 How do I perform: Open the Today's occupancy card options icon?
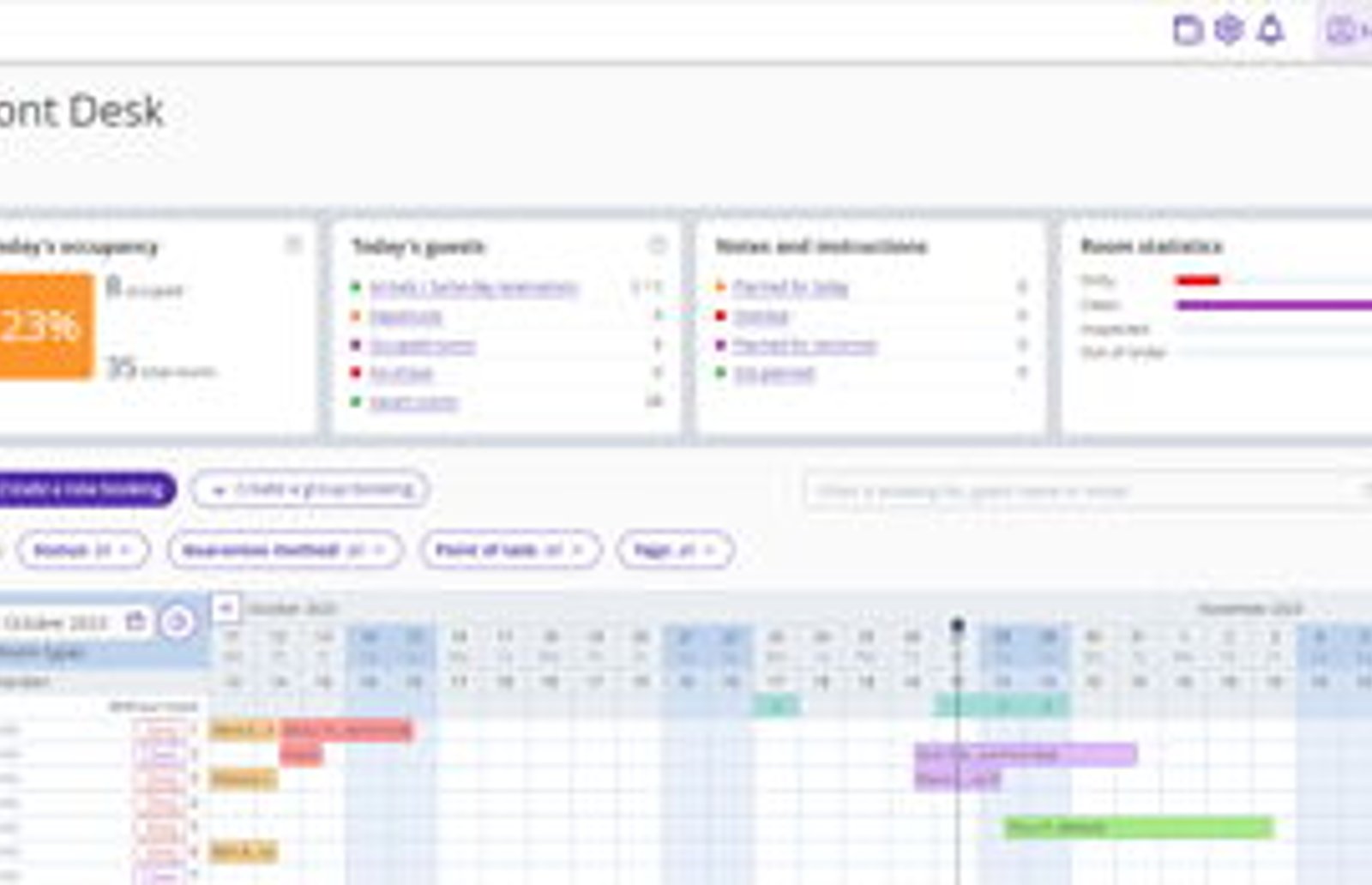pos(293,245)
